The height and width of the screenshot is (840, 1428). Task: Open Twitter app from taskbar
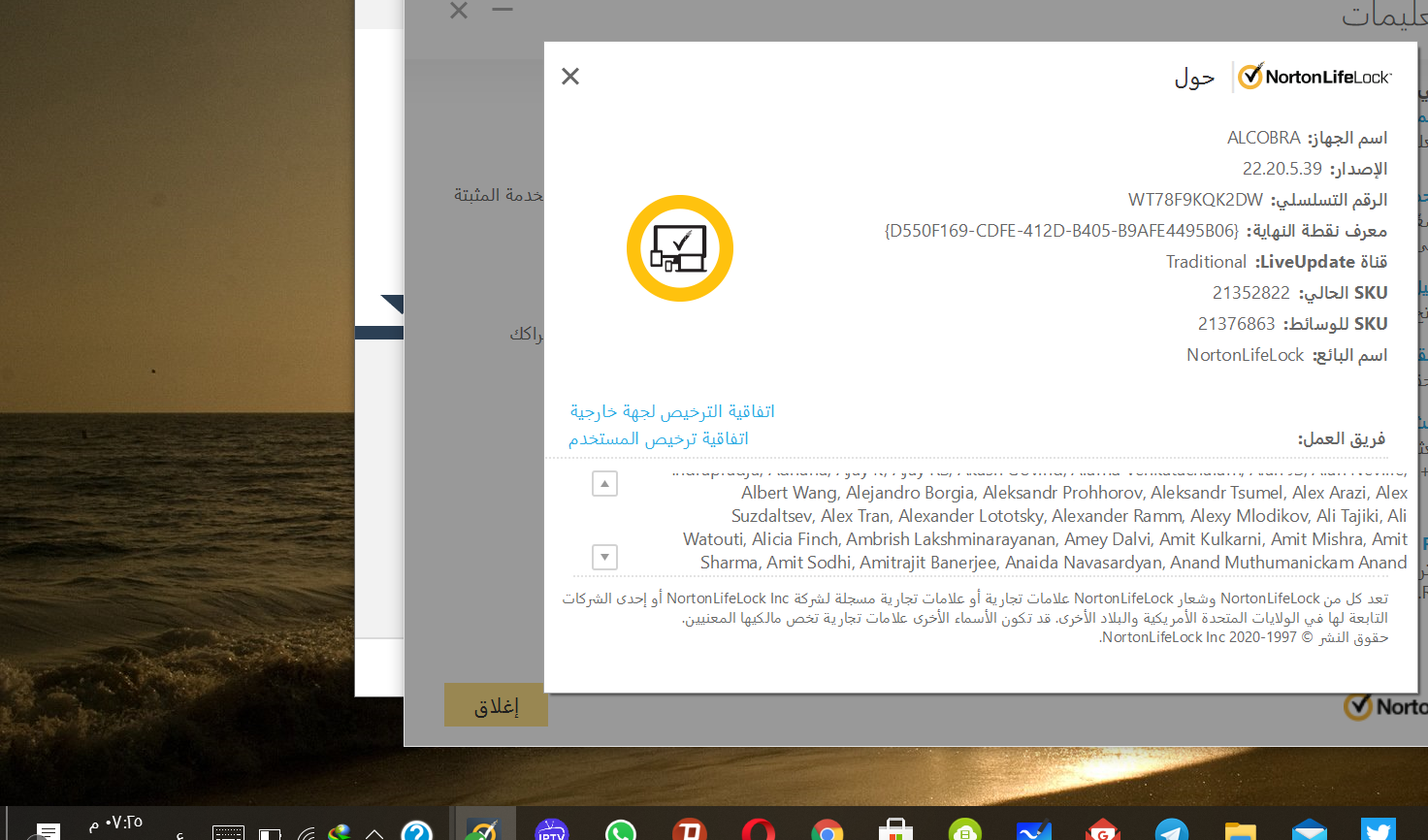[x=1378, y=830]
